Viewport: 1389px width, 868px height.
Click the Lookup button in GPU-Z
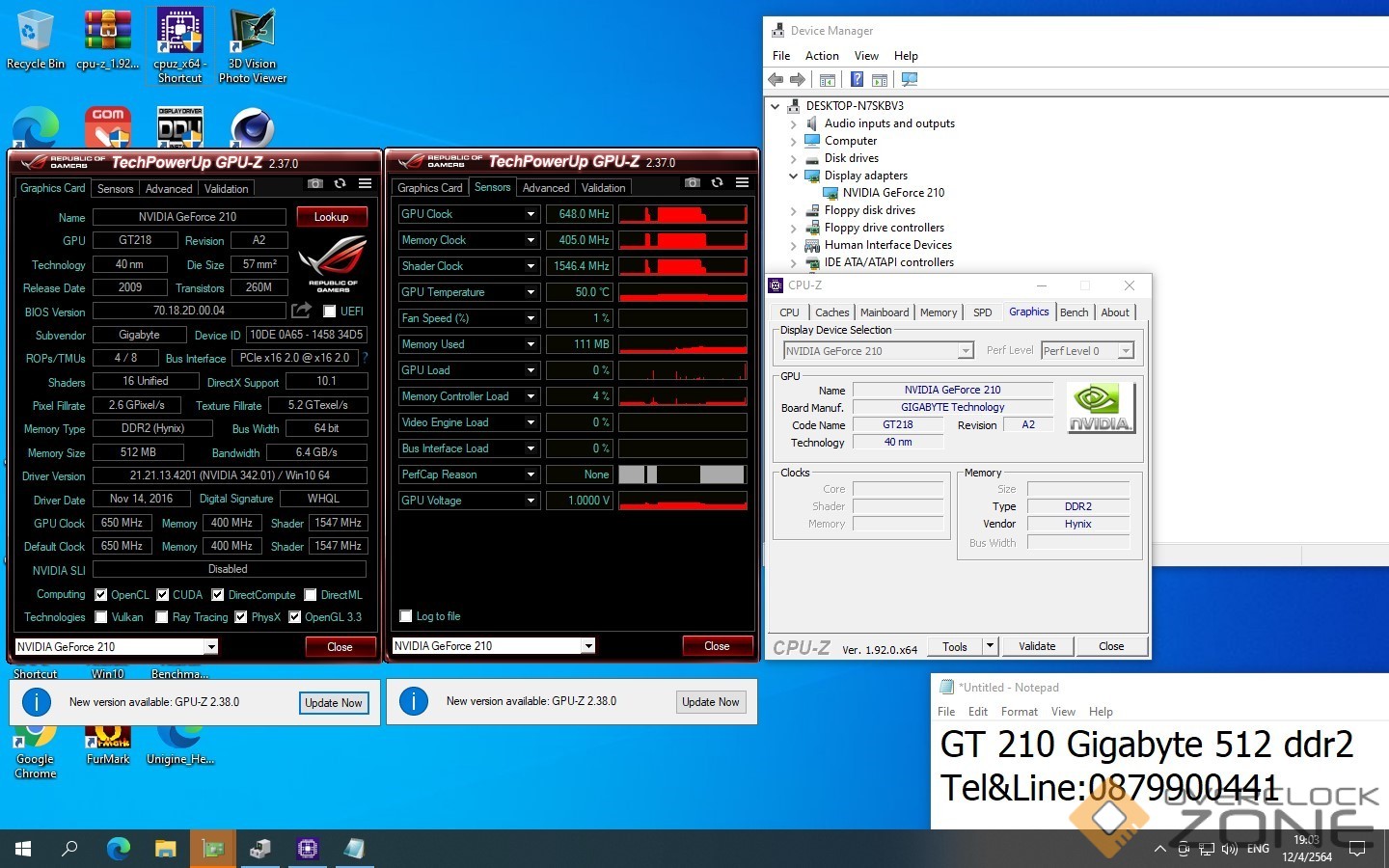331,217
